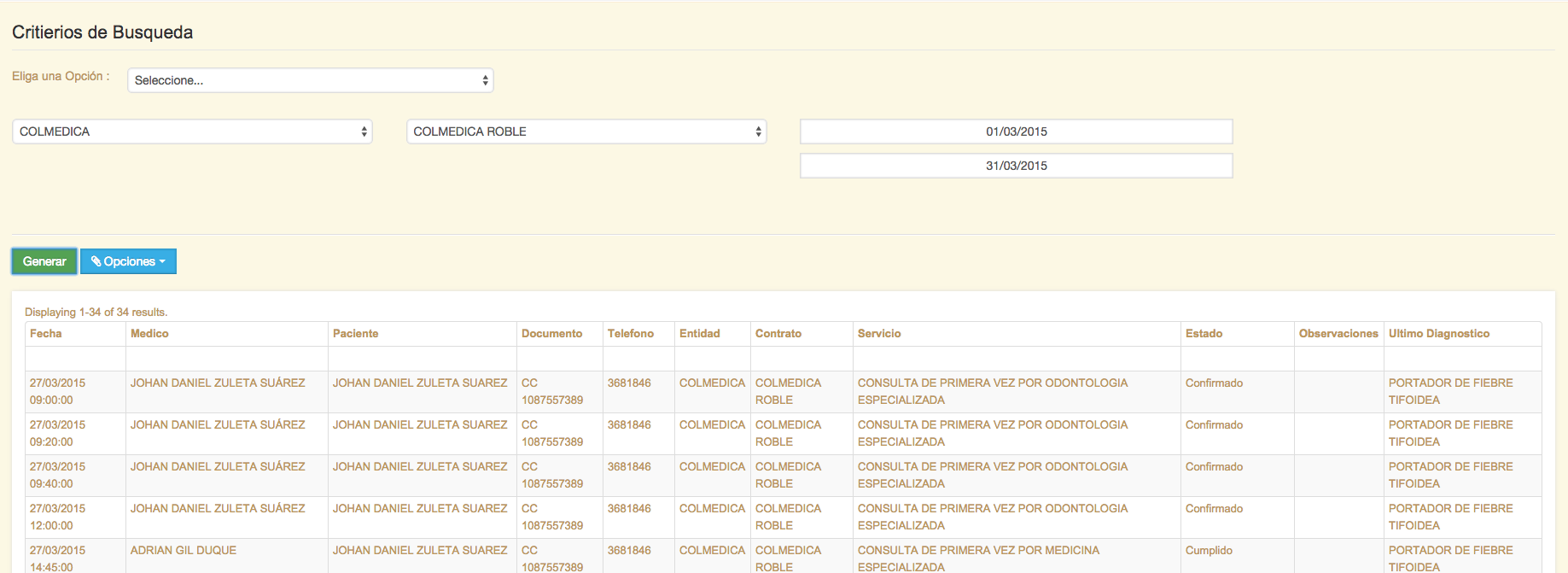Click the Contrato column header

coord(778,334)
